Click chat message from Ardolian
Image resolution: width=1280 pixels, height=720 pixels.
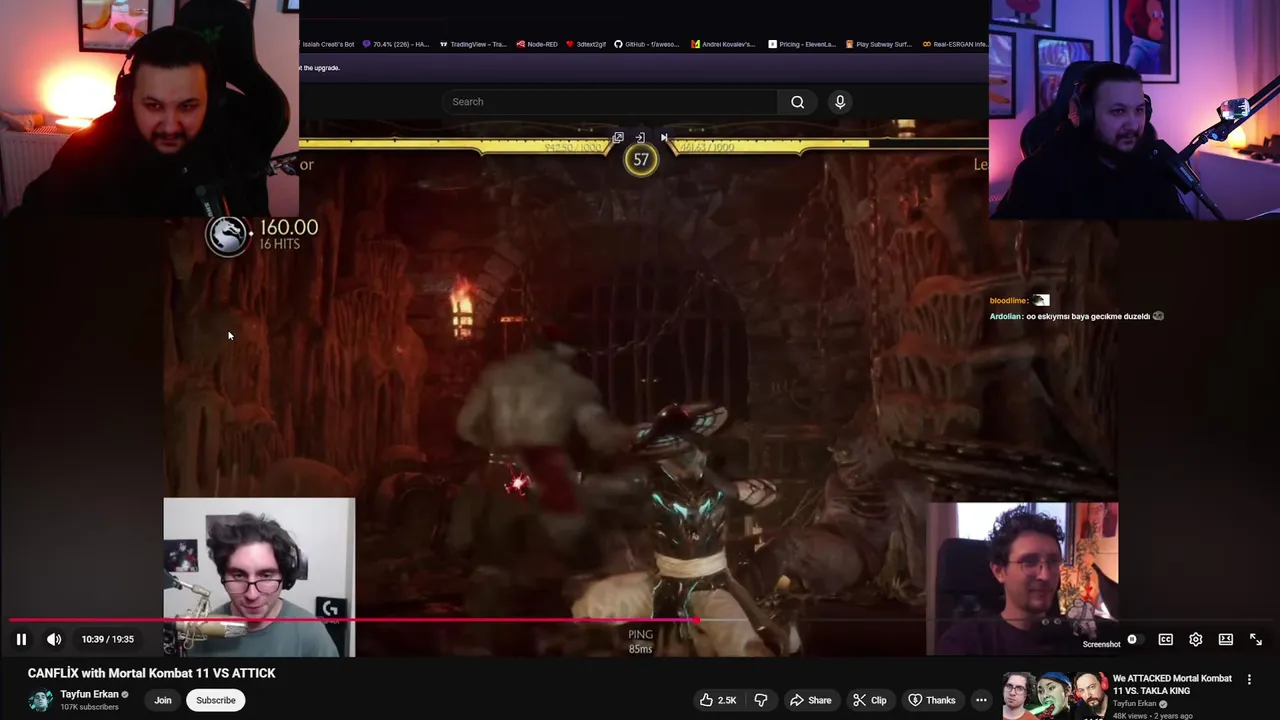[x=1076, y=316]
